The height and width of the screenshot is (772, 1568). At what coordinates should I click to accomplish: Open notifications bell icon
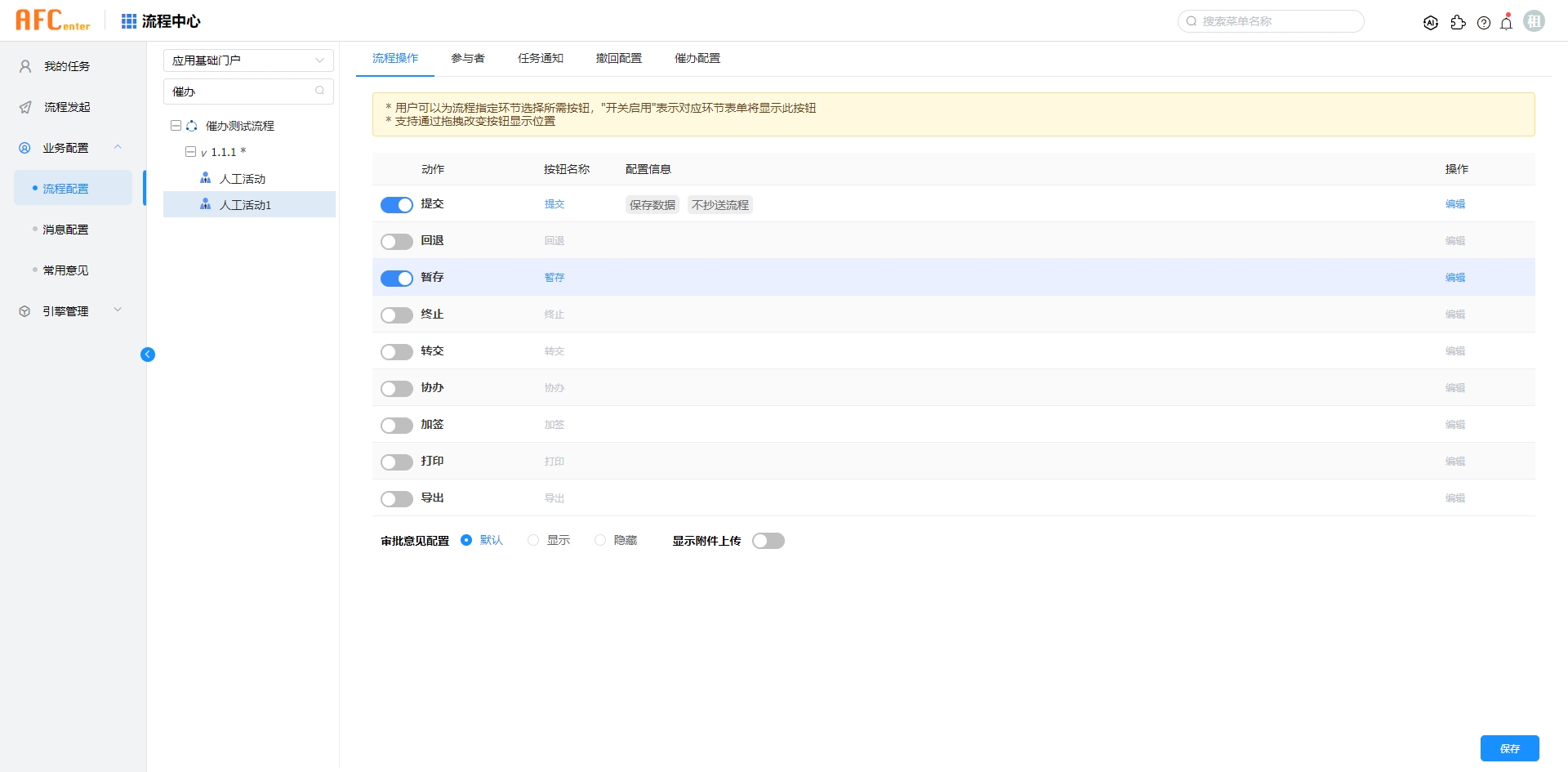pyautogui.click(x=1507, y=23)
